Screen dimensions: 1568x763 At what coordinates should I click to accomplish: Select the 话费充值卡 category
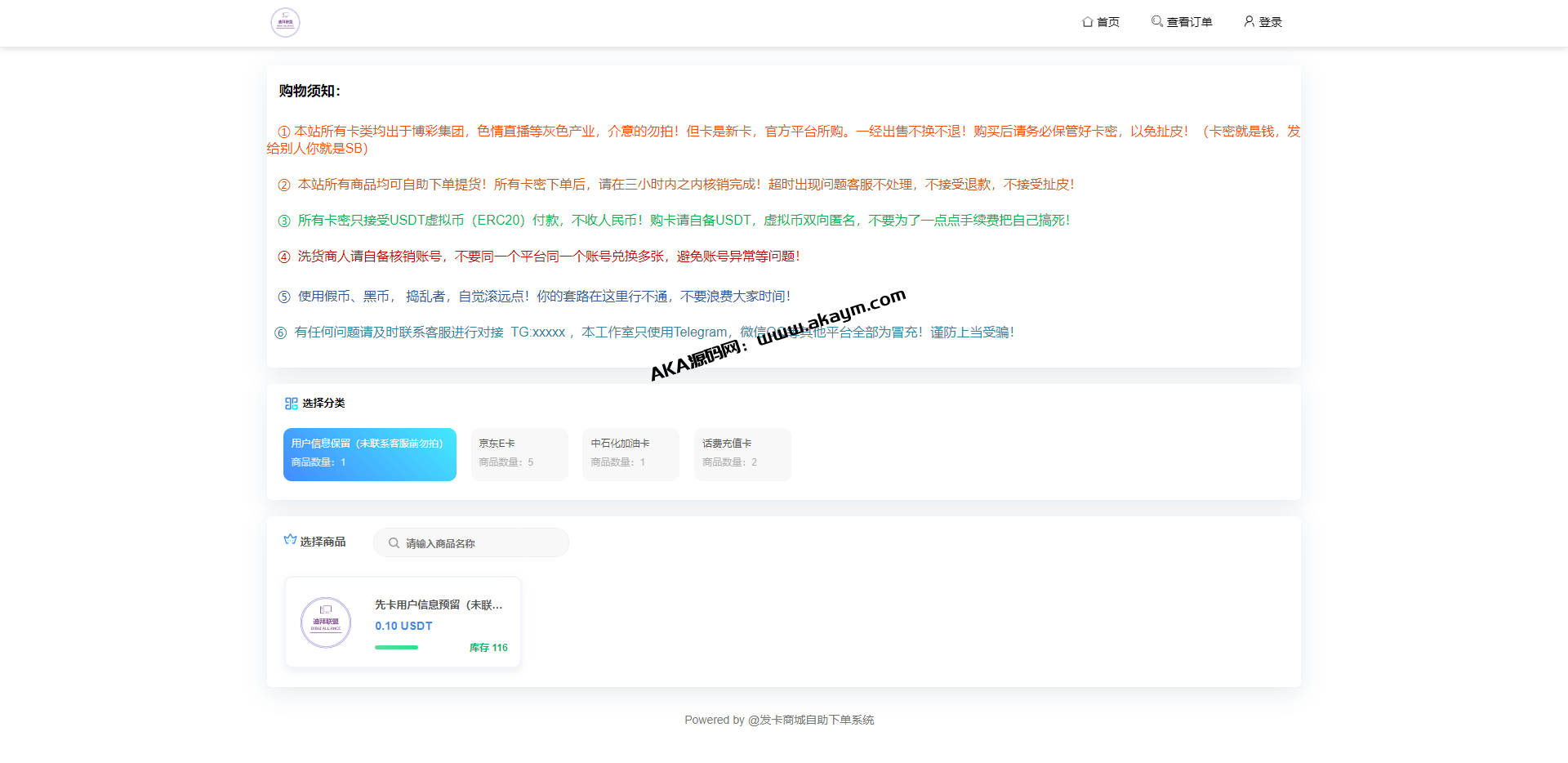(742, 454)
